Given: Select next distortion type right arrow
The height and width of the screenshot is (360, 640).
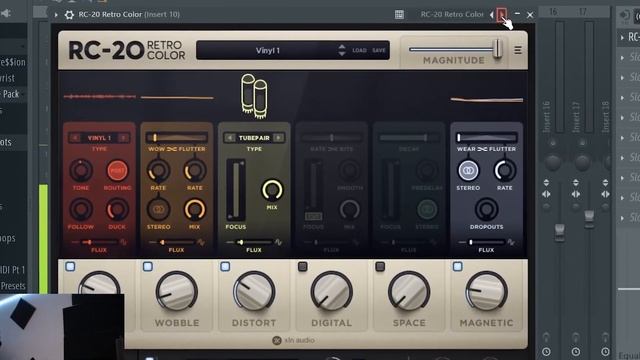Looking at the screenshot, I should click(x=278, y=138).
